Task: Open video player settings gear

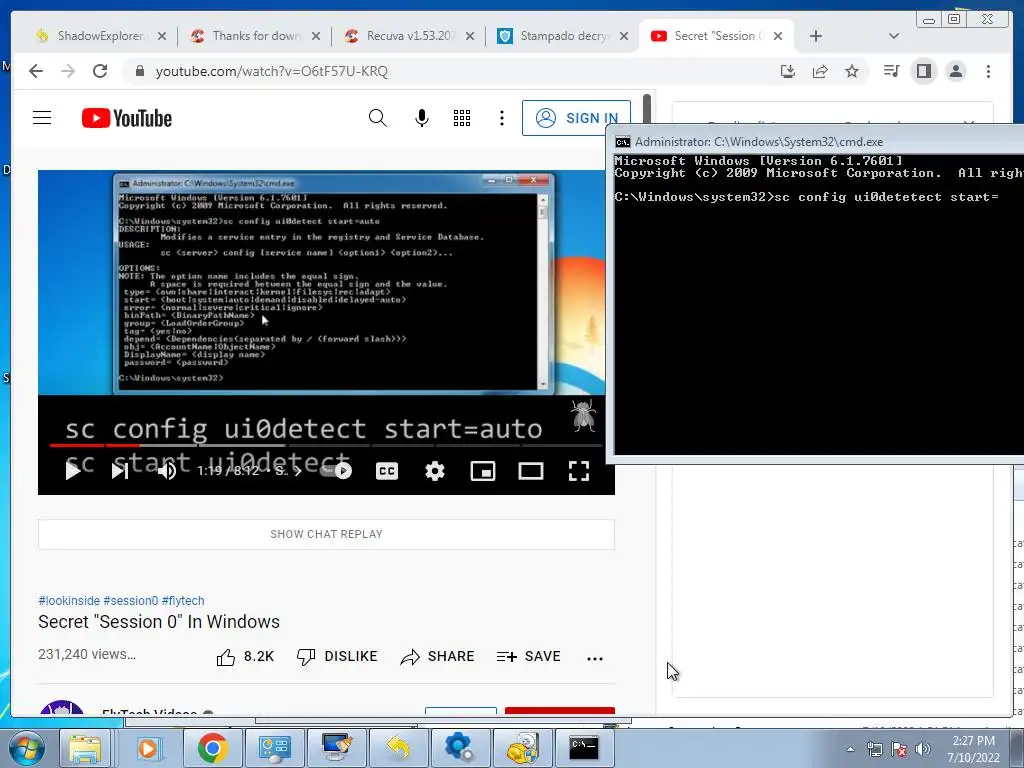Action: coord(435,471)
